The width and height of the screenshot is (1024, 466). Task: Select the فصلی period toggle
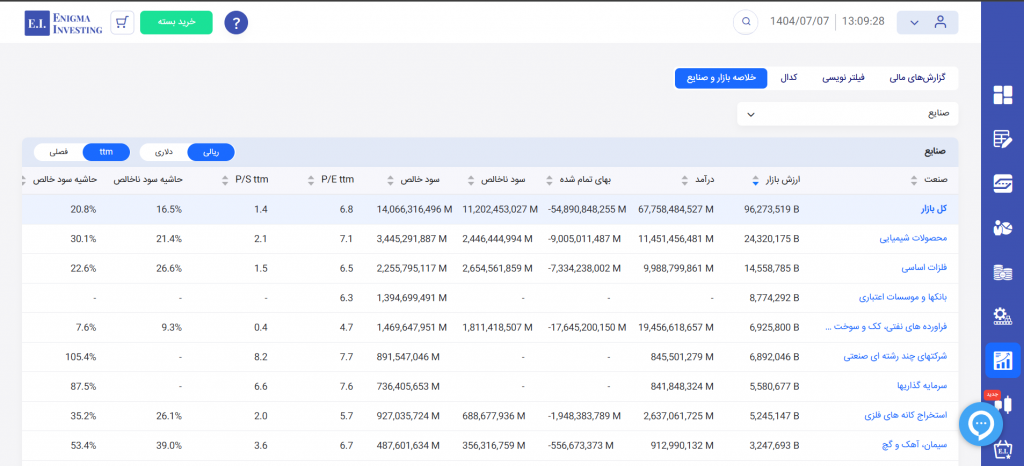(59, 152)
